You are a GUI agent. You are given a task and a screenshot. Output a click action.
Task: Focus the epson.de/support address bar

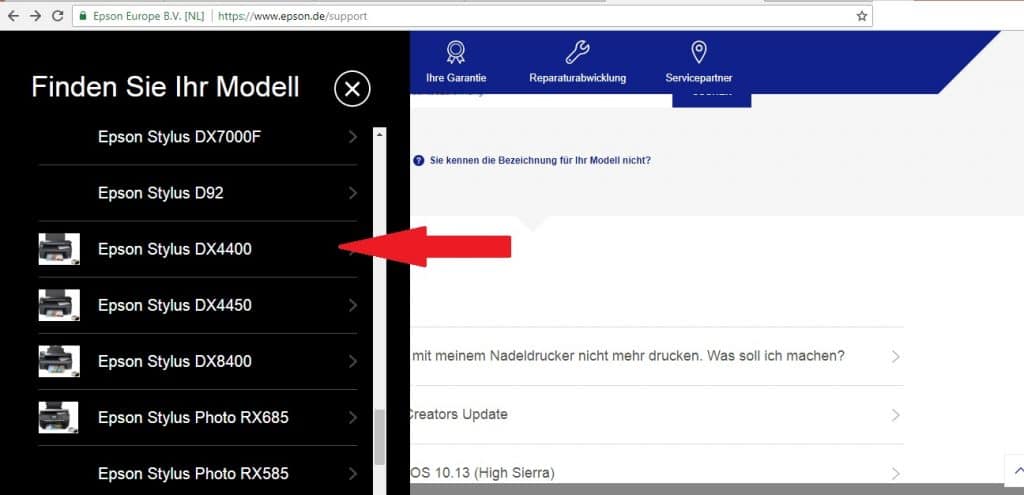pos(472,16)
